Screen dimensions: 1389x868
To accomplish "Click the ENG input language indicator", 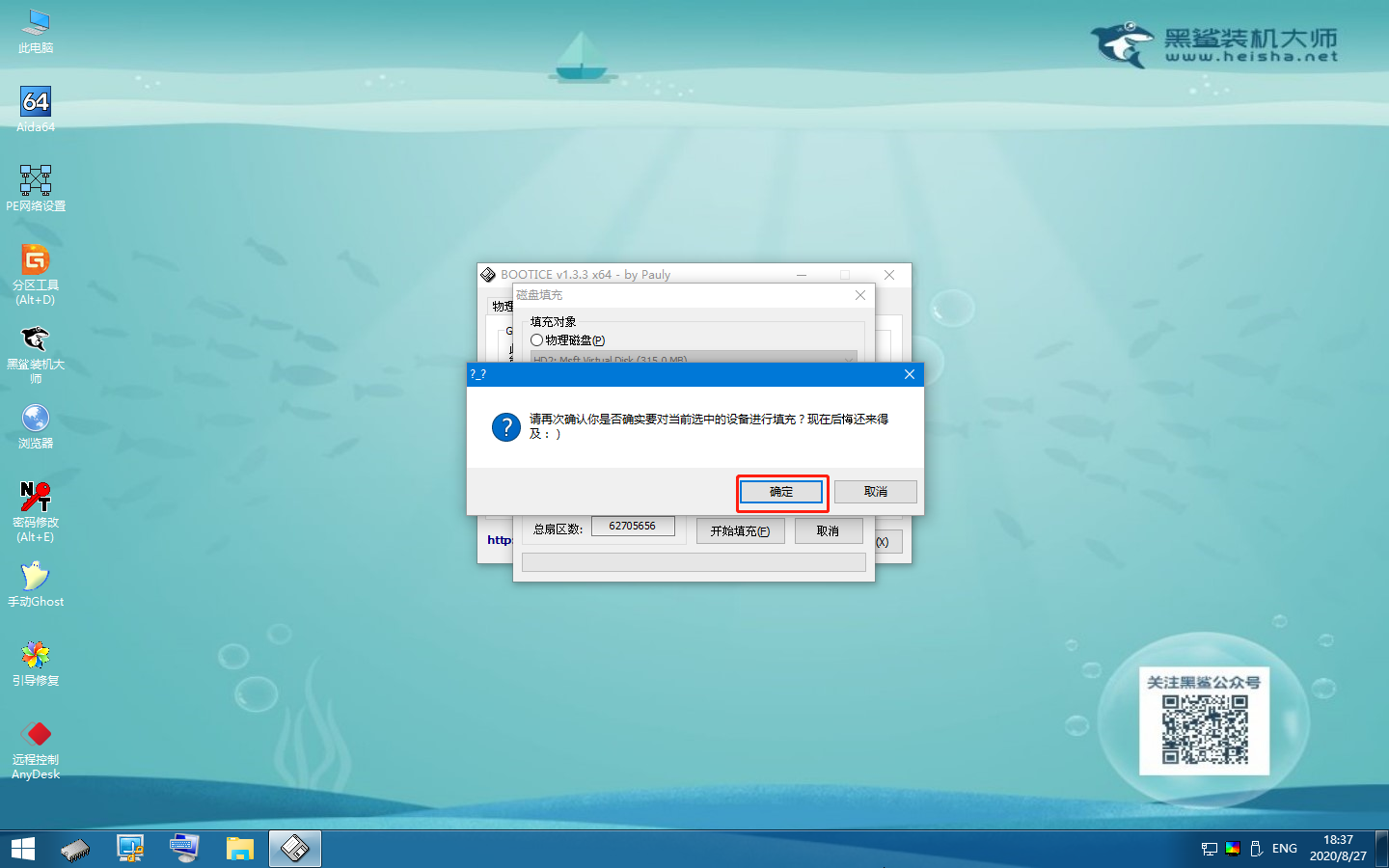I will (1285, 849).
